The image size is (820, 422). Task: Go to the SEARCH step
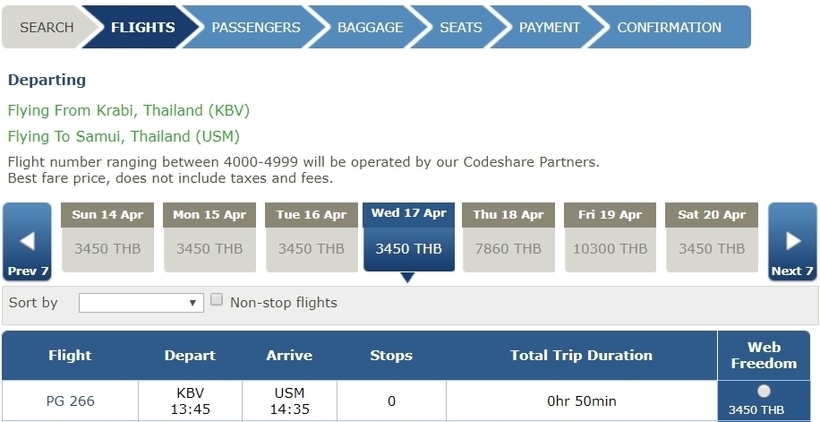pyautogui.click(x=47, y=27)
